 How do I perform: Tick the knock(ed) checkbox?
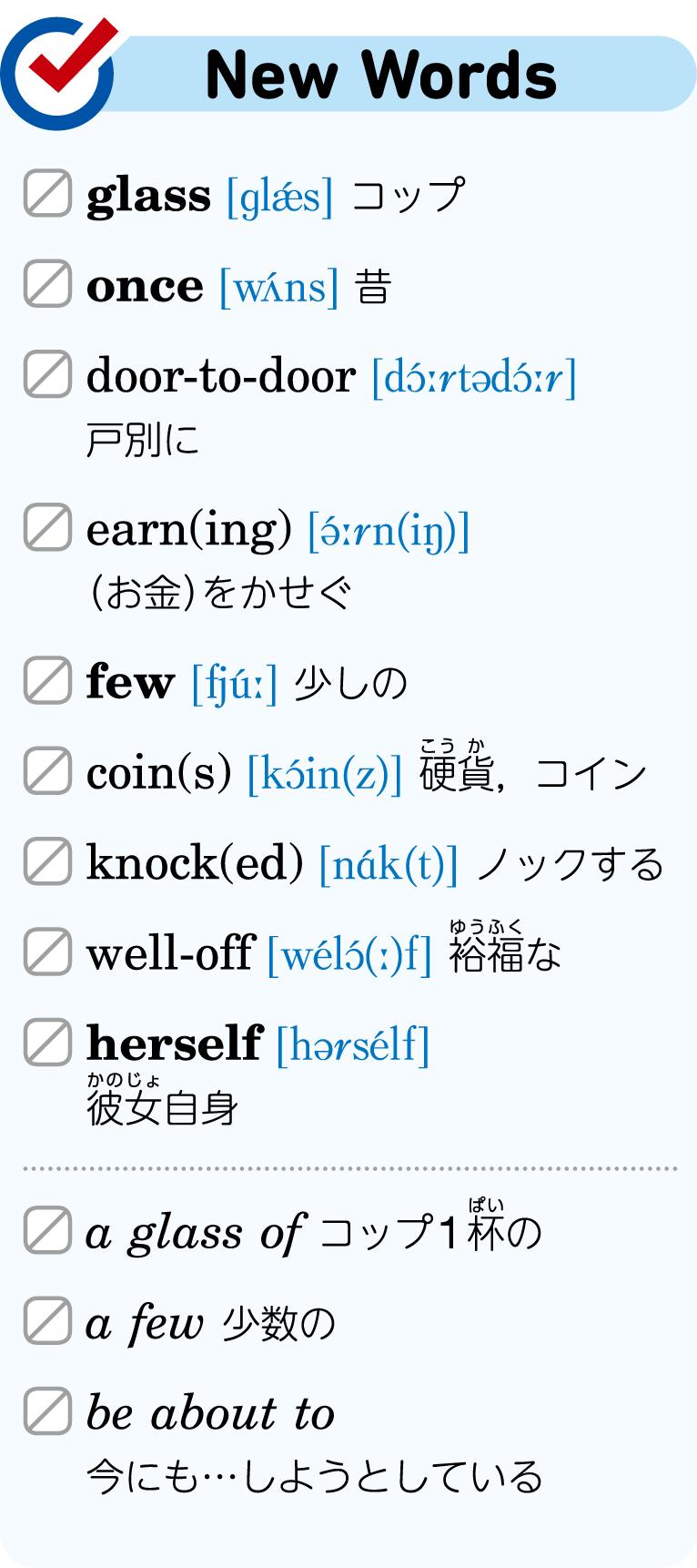click(47, 861)
